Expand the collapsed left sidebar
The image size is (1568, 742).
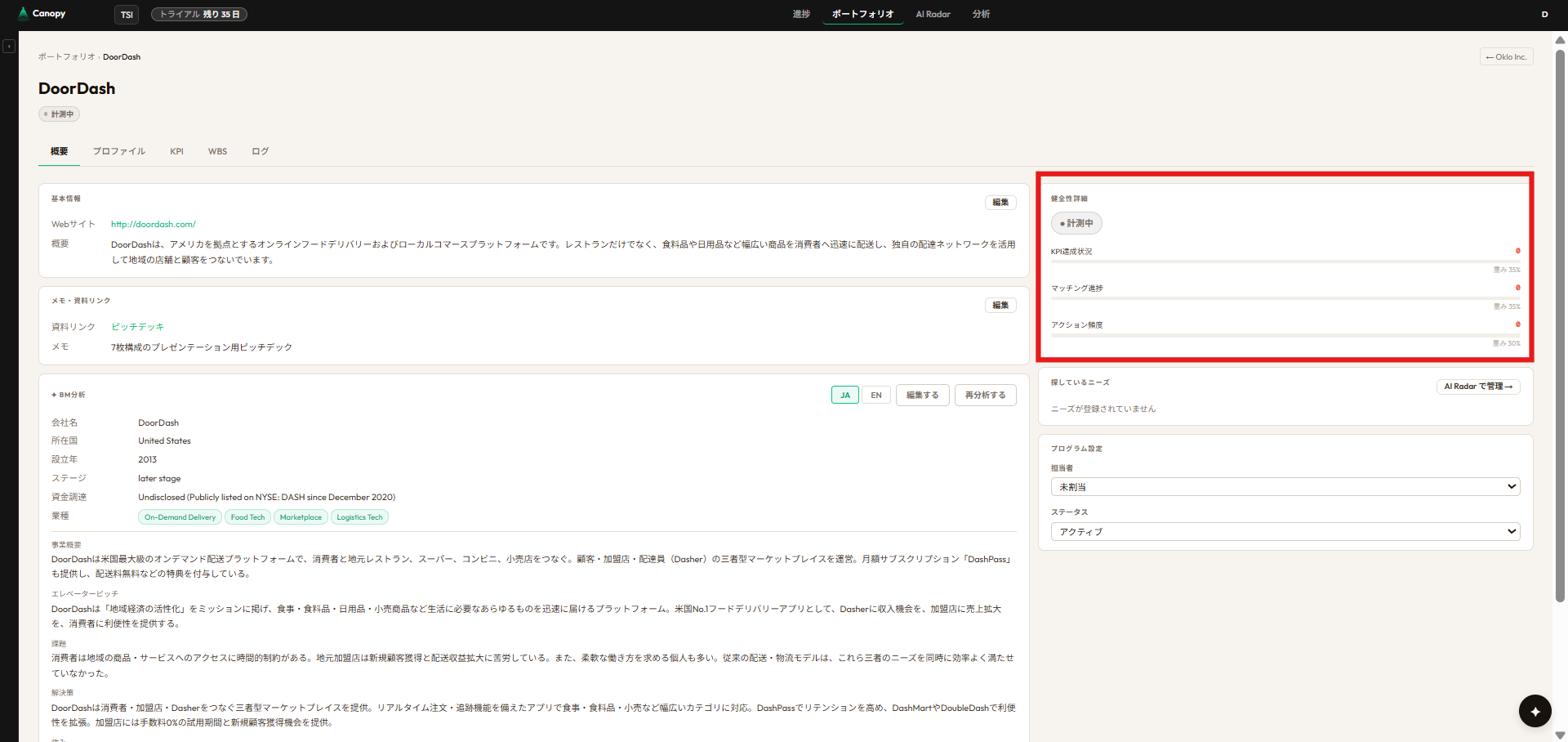point(9,47)
